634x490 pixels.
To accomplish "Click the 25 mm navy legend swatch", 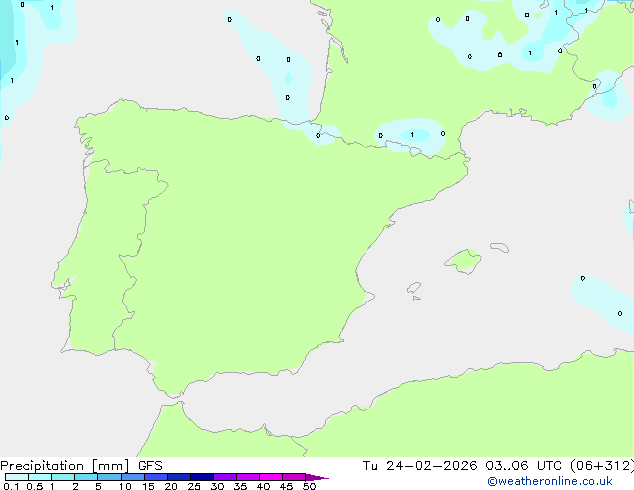I will pos(202,477).
